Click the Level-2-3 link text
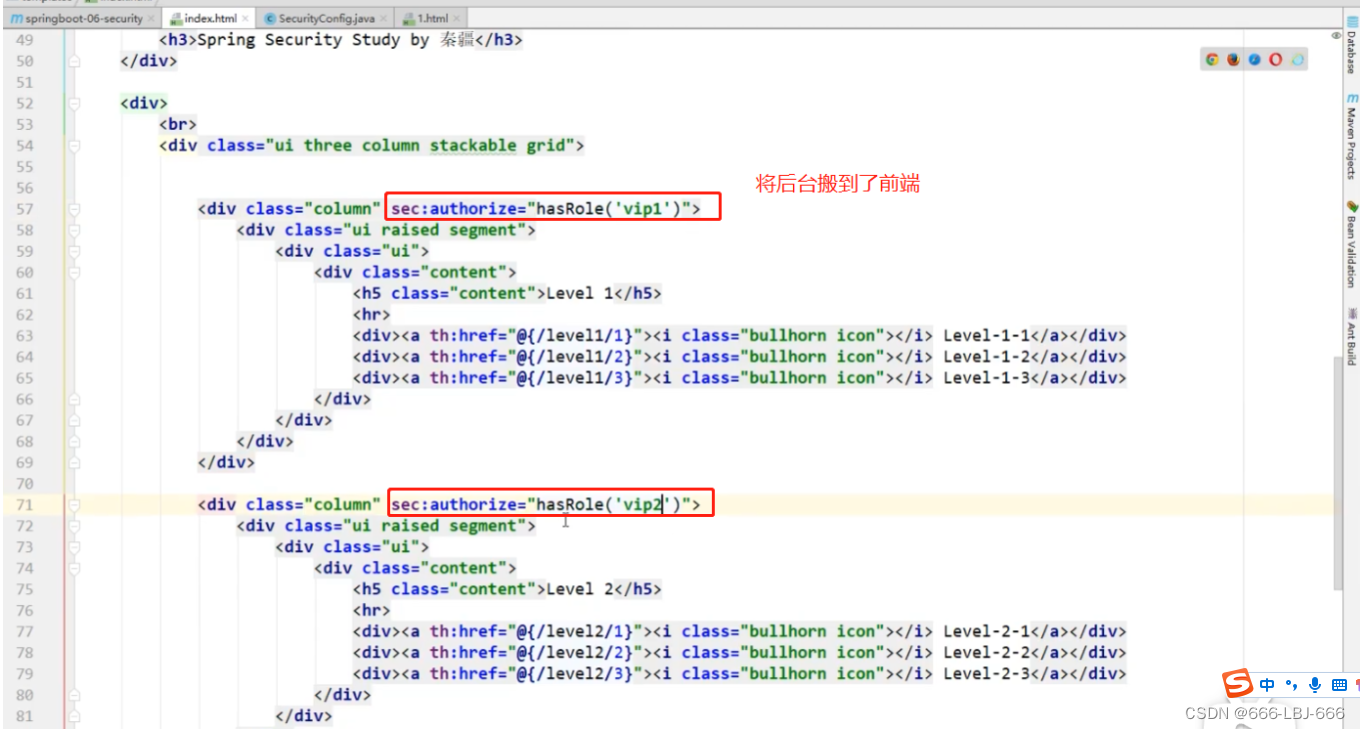This screenshot has height=729, width=1360. click(987, 674)
